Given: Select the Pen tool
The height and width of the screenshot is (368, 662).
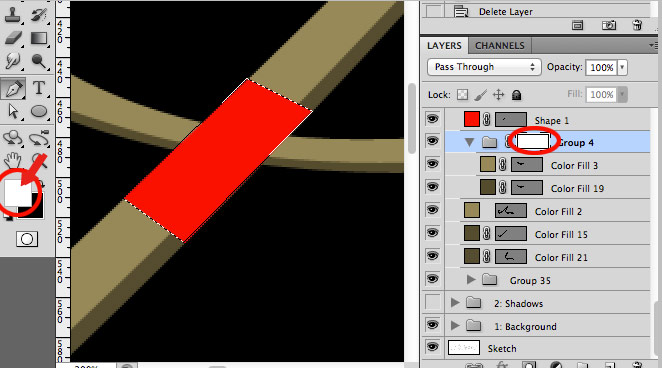Looking at the screenshot, I should [13, 88].
